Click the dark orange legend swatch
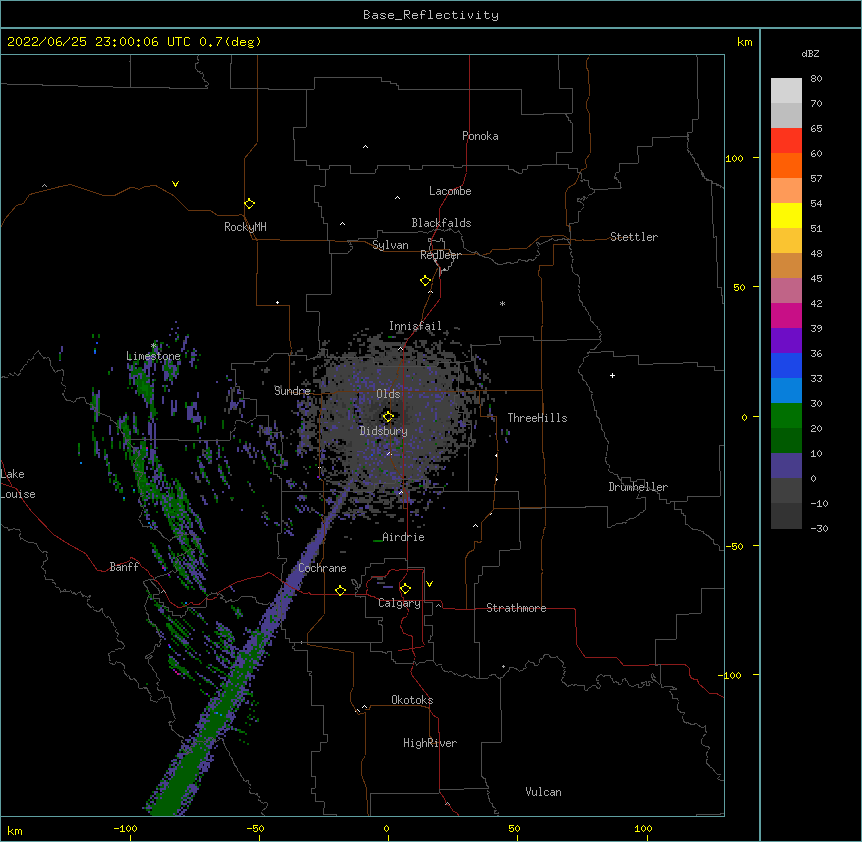Image resolution: width=862 pixels, height=842 pixels. (x=786, y=165)
